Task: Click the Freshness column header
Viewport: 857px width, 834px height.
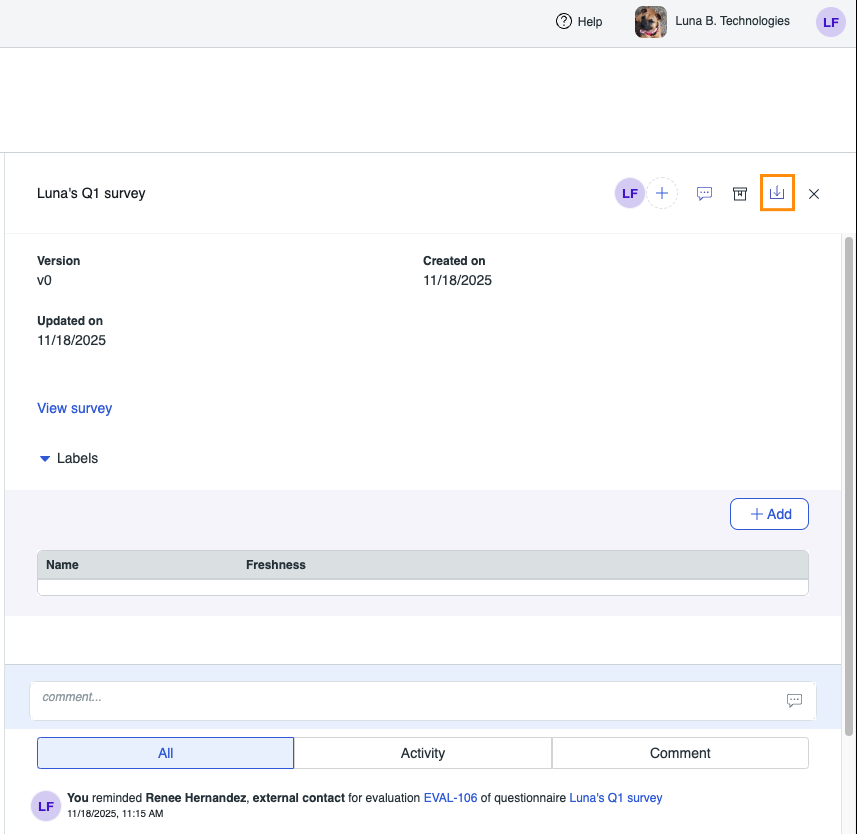Action: pyautogui.click(x=276, y=565)
